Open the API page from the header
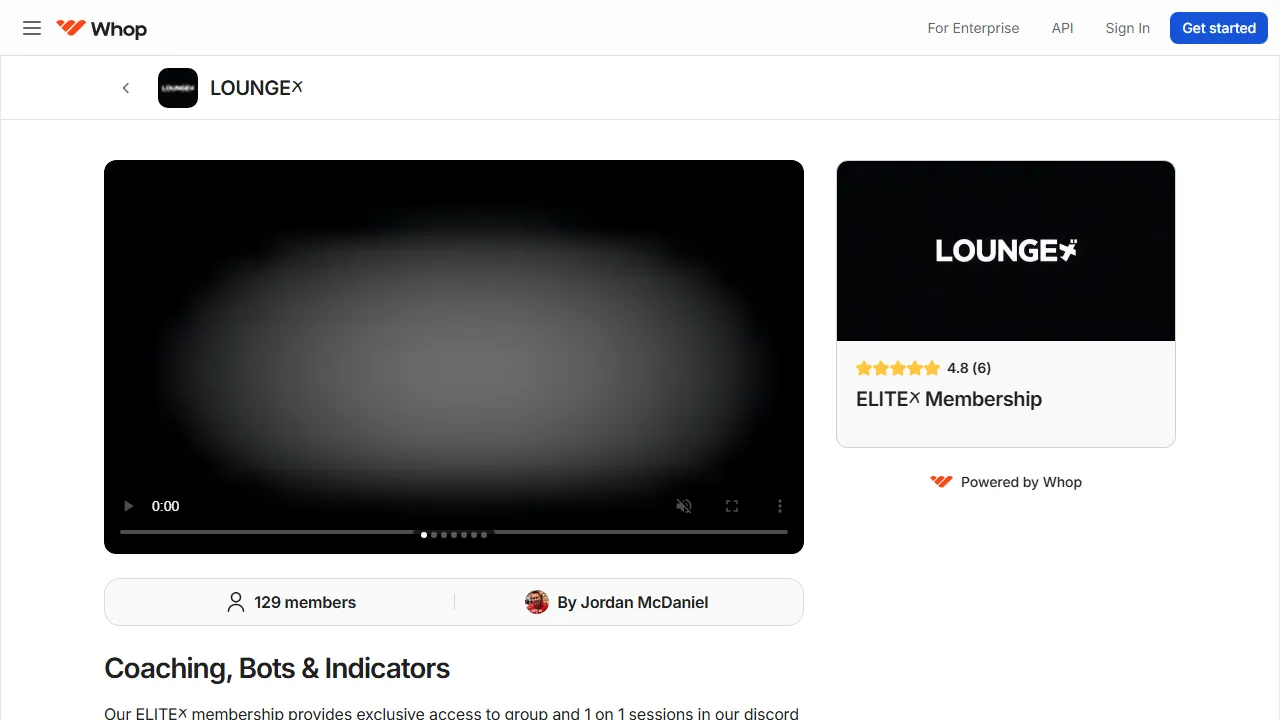The width and height of the screenshot is (1280, 720). coord(1062,28)
